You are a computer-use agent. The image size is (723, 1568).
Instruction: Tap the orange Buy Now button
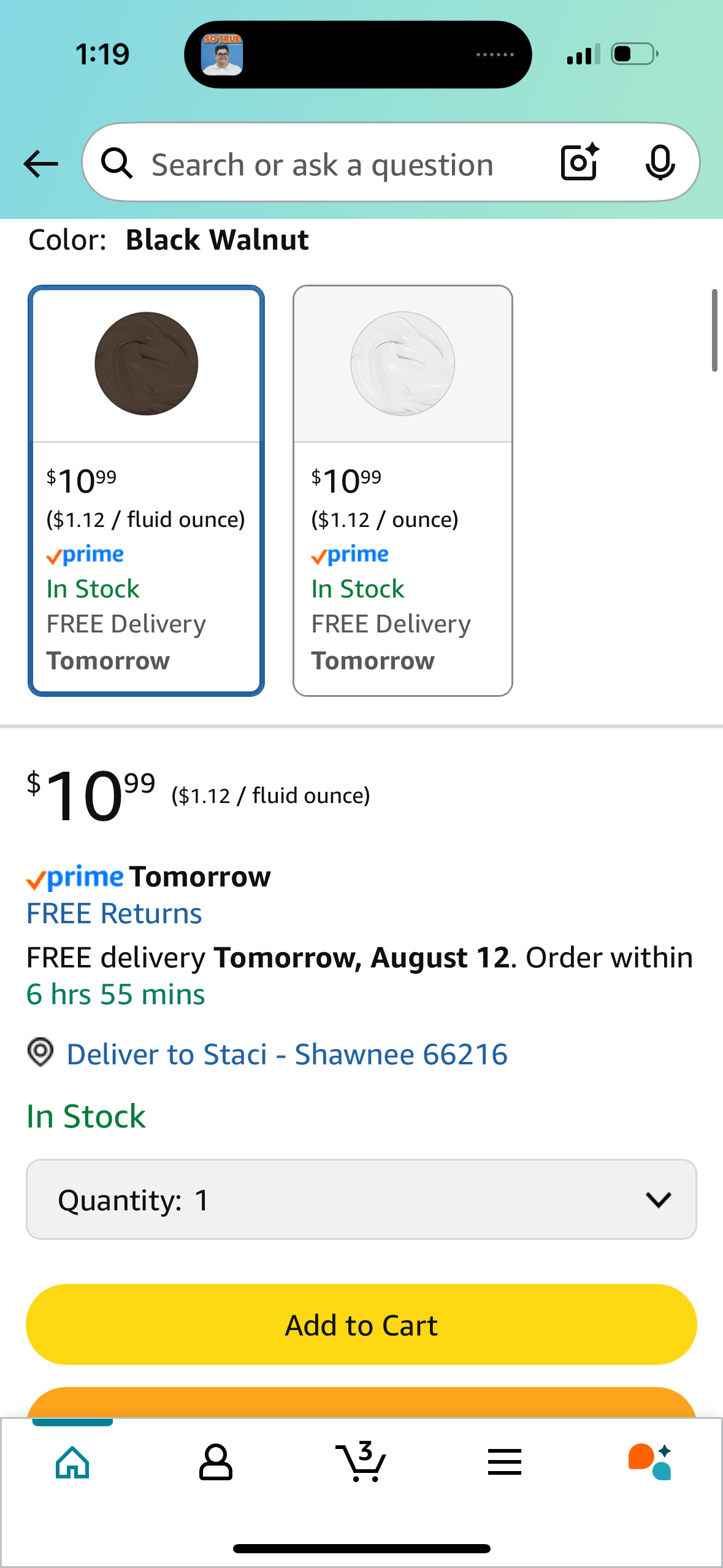[x=361, y=1402]
